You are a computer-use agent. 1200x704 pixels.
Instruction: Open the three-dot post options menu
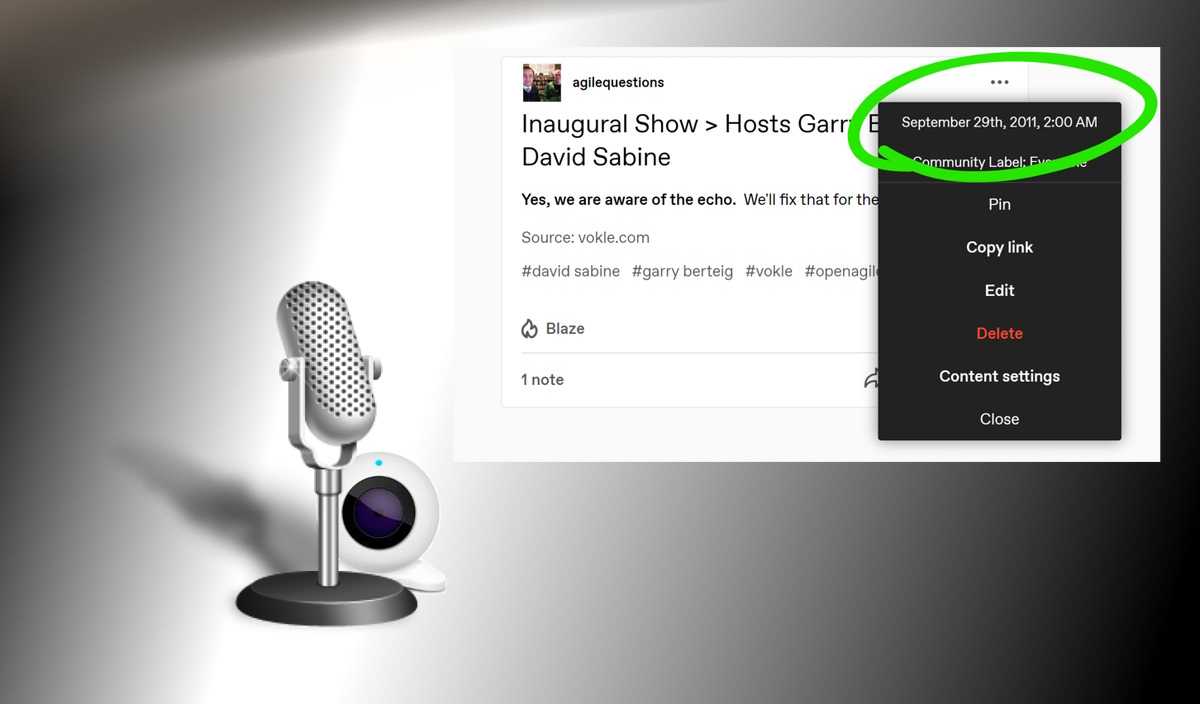click(x=999, y=82)
